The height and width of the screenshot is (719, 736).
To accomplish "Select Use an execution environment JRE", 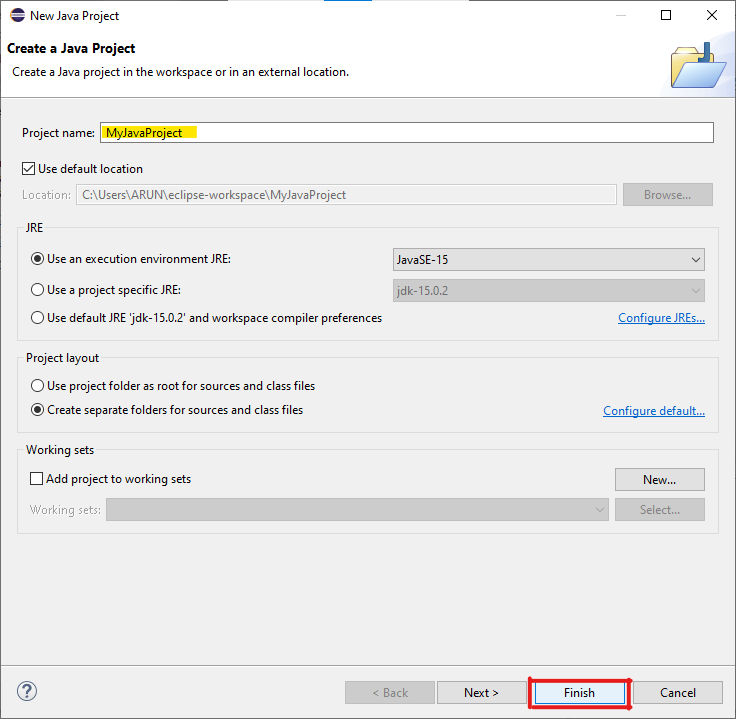I will 38,259.
